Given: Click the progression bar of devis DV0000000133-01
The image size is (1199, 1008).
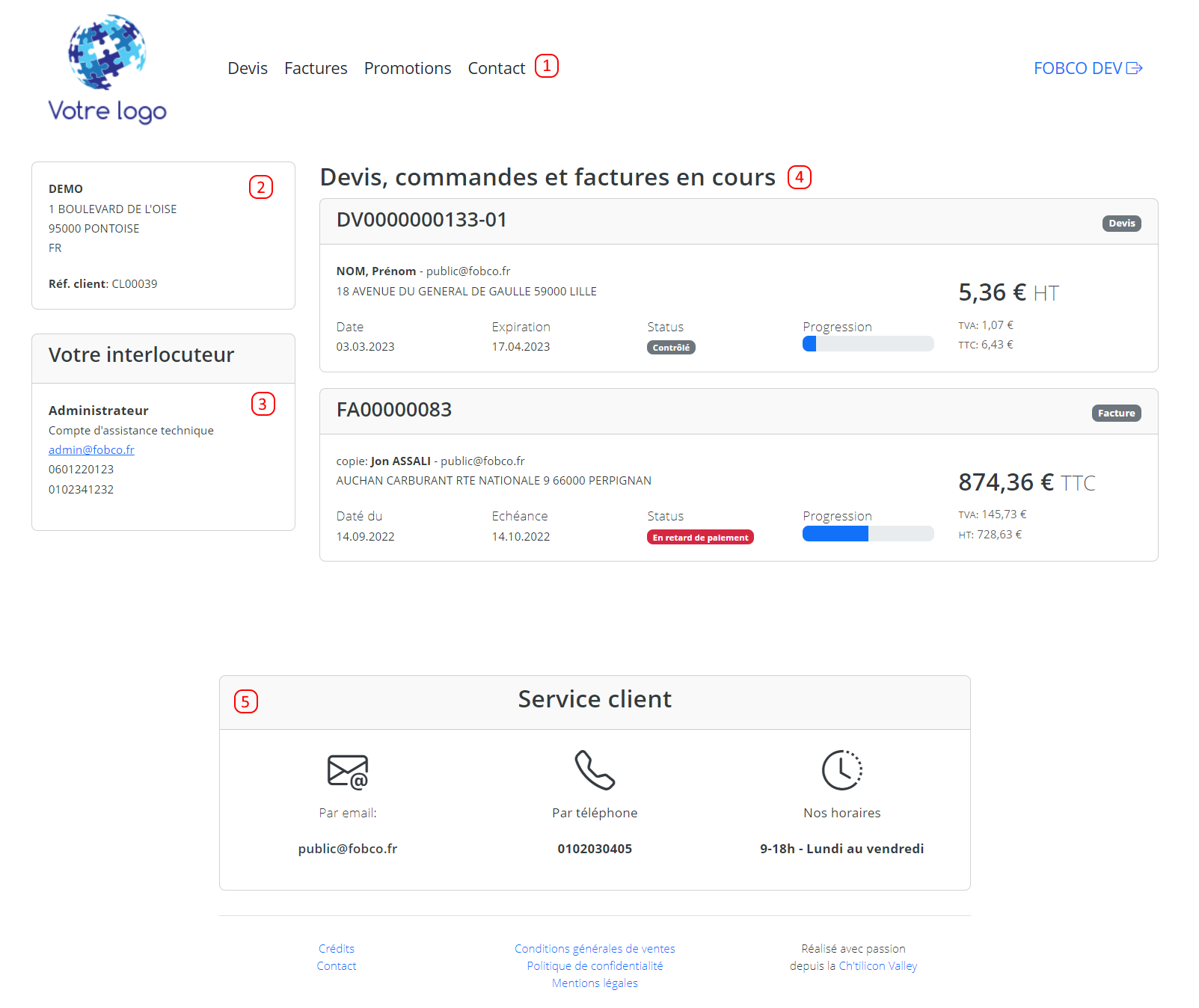Looking at the screenshot, I should coord(868,343).
